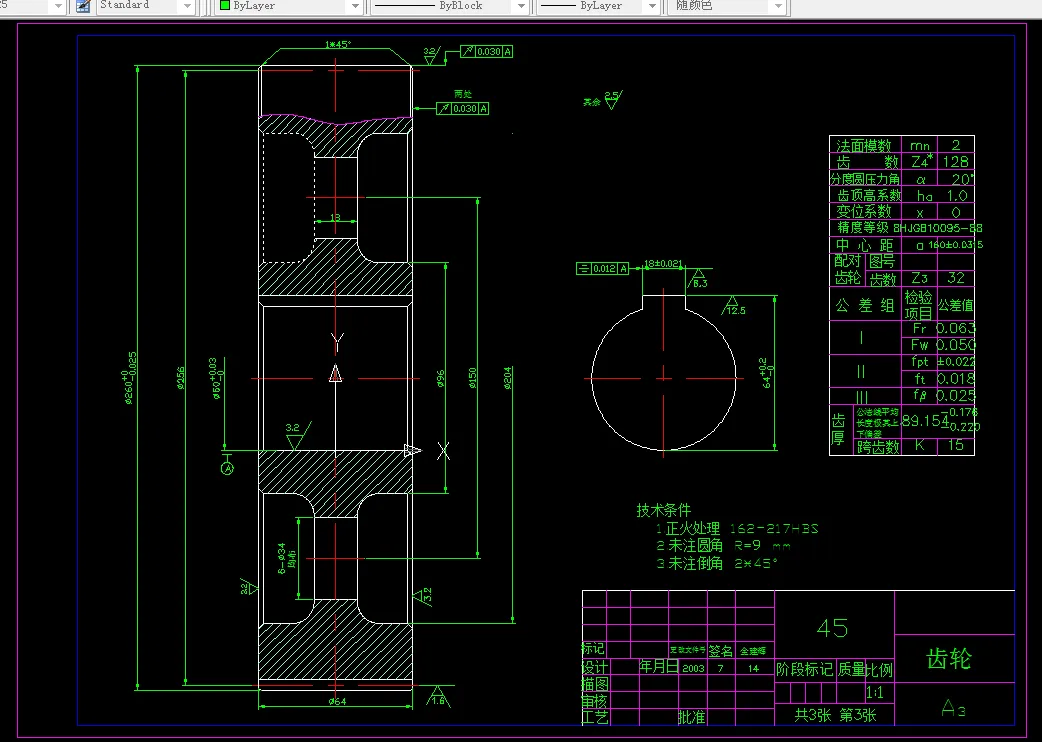Click the UCS Y axis label
Screen dimensions: 1042x742
(337, 343)
